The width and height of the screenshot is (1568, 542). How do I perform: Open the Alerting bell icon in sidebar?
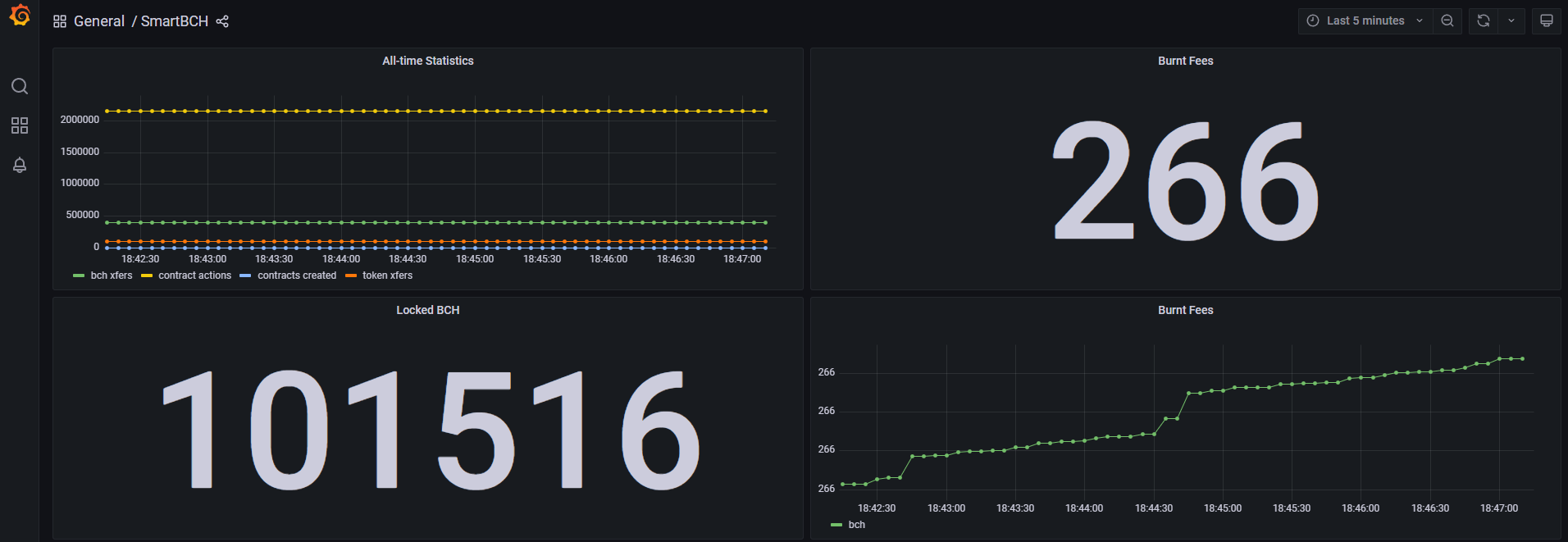pyautogui.click(x=20, y=165)
